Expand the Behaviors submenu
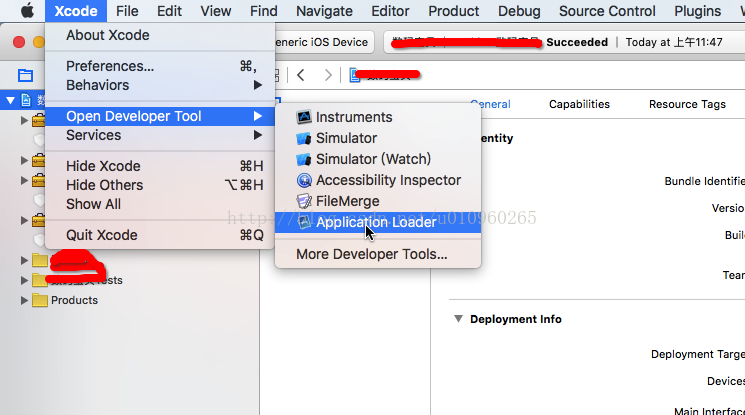745x415 pixels. 160,85
